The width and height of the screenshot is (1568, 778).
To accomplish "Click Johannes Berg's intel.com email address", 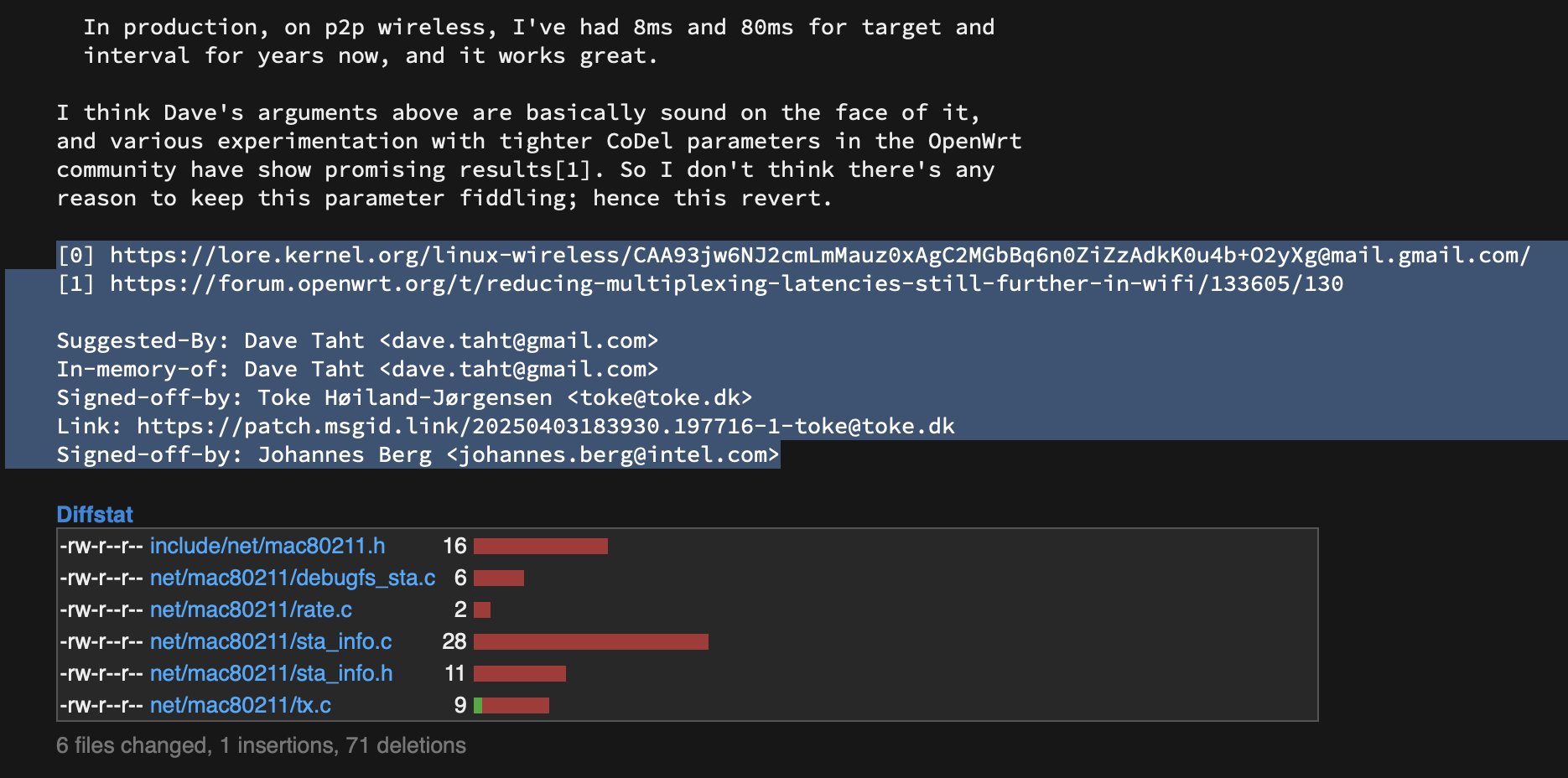I will pos(613,454).
